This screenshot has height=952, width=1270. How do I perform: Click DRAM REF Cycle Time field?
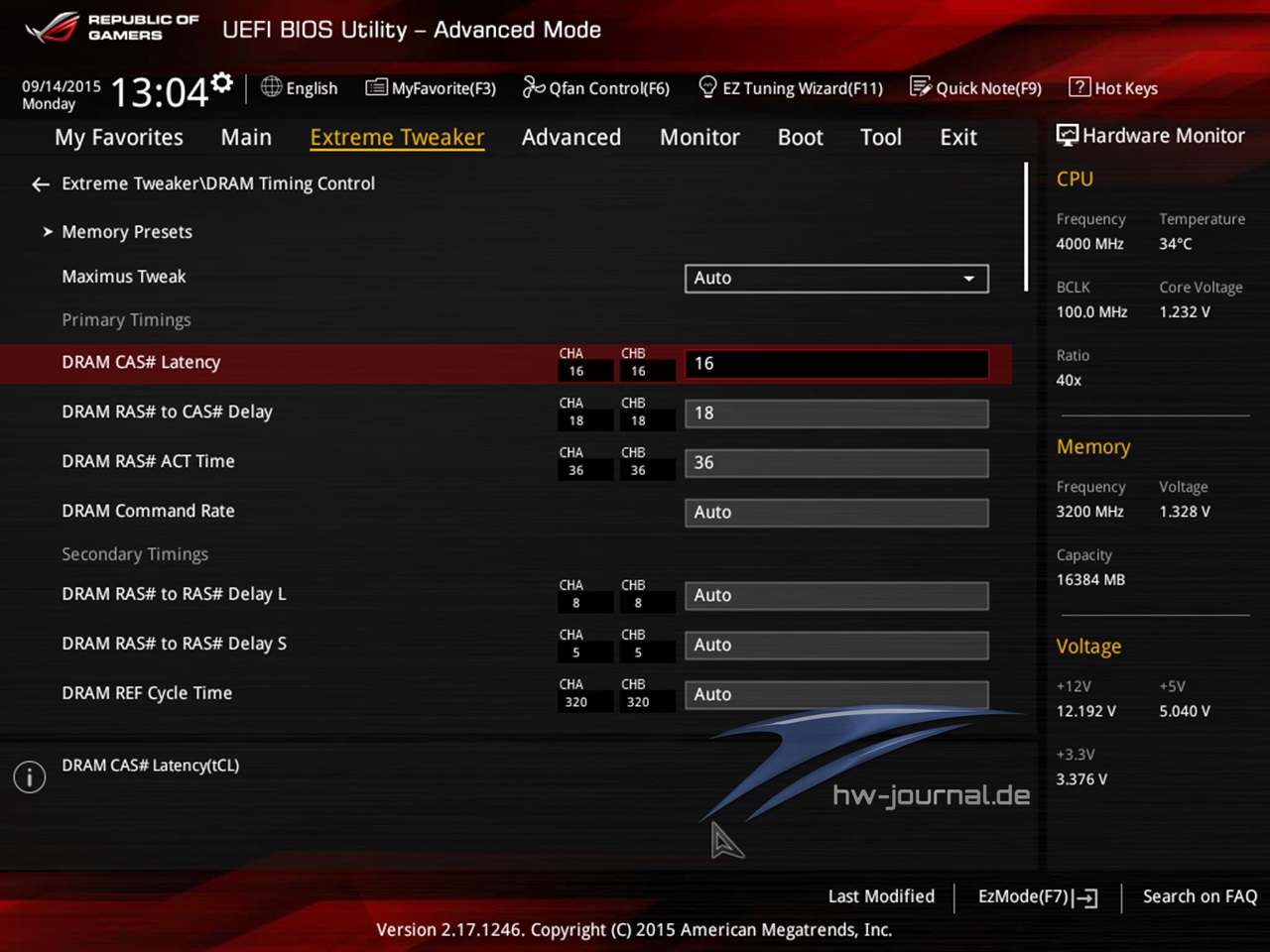coord(836,694)
